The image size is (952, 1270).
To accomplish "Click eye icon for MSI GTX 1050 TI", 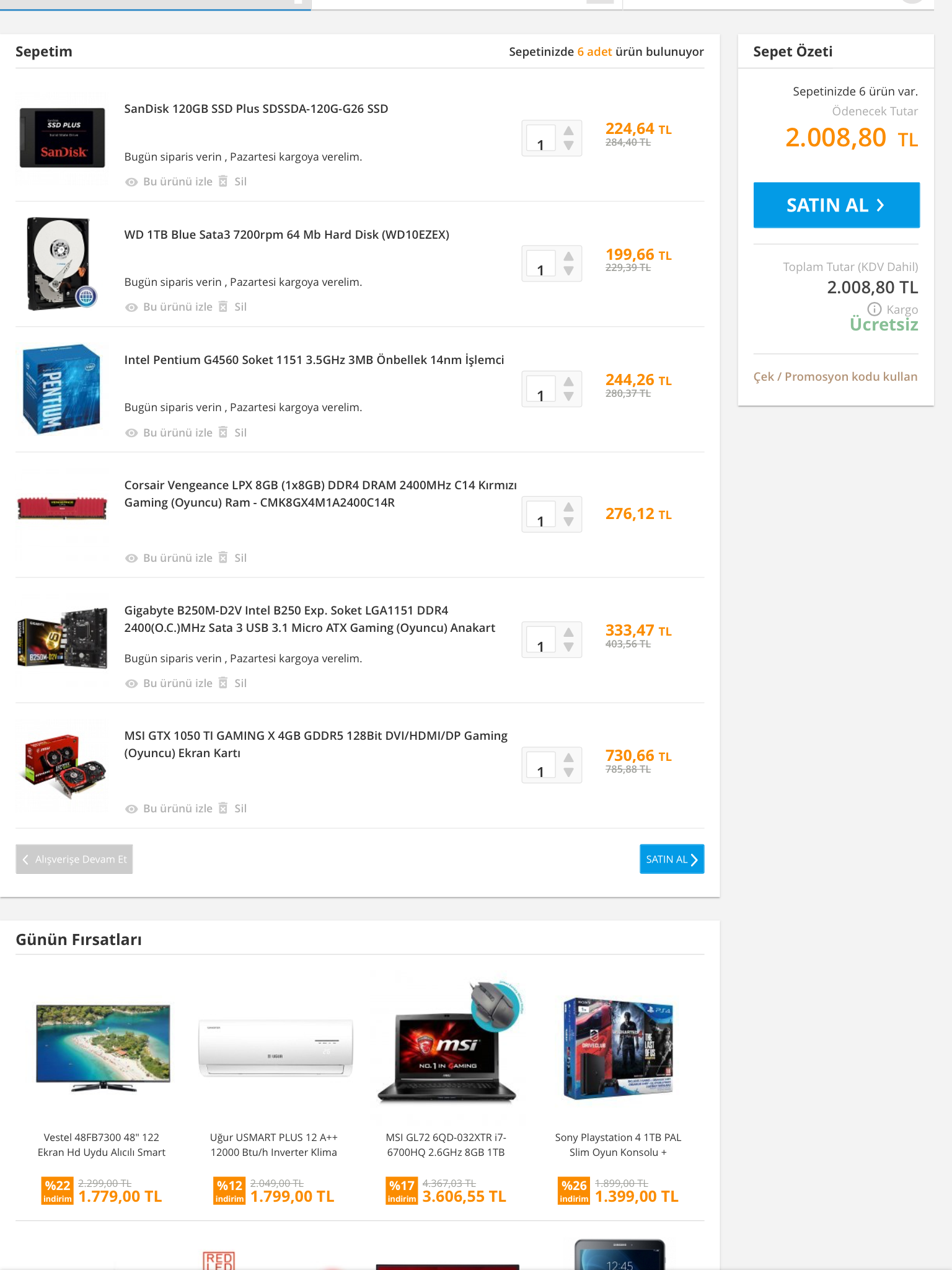I will (131, 809).
